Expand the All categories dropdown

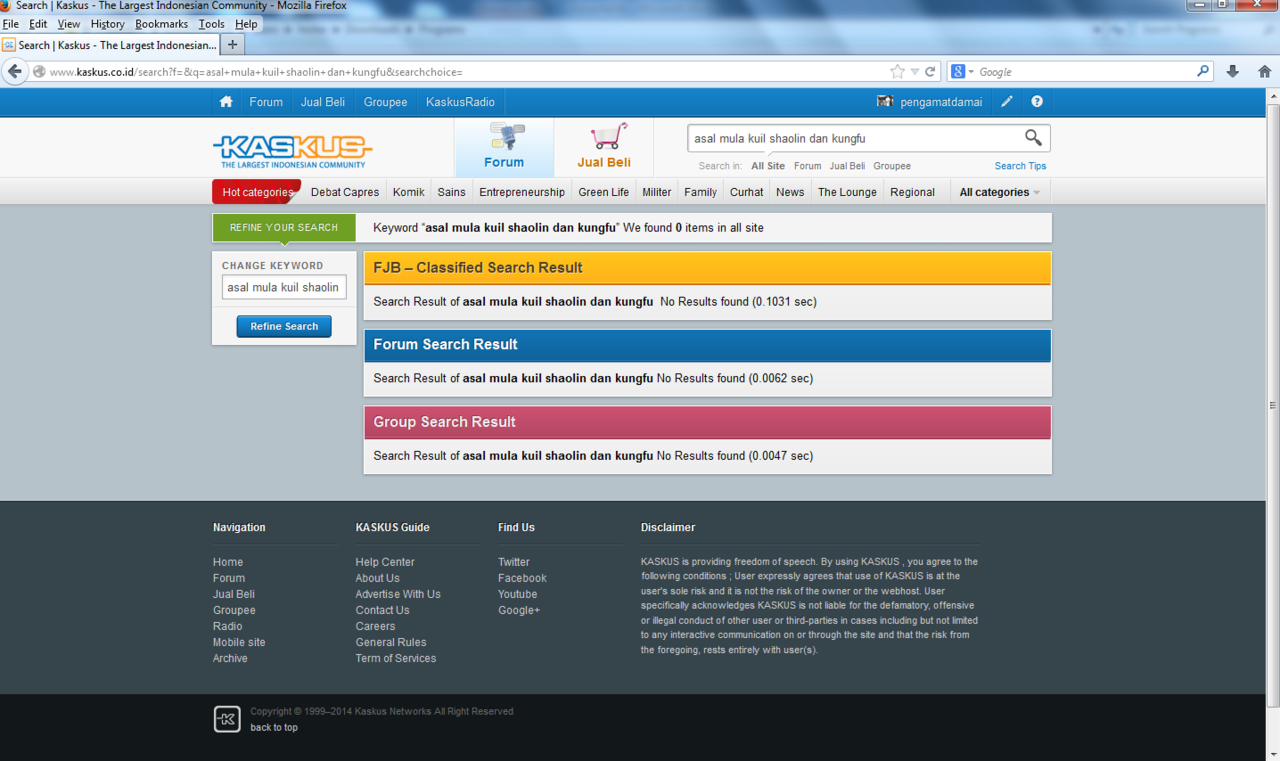[1000, 192]
